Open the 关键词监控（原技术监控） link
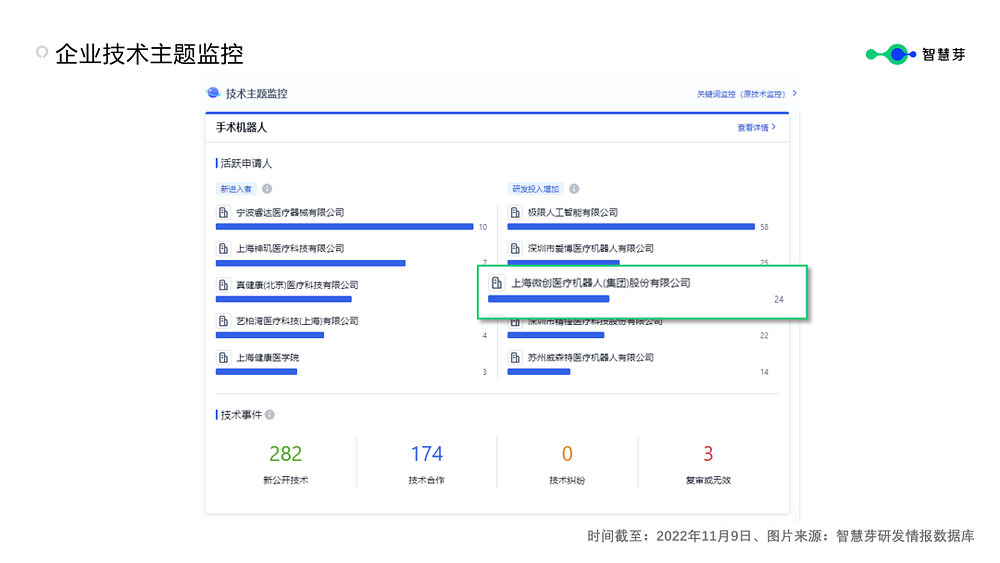The height and width of the screenshot is (563, 1000). pos(741,94)
